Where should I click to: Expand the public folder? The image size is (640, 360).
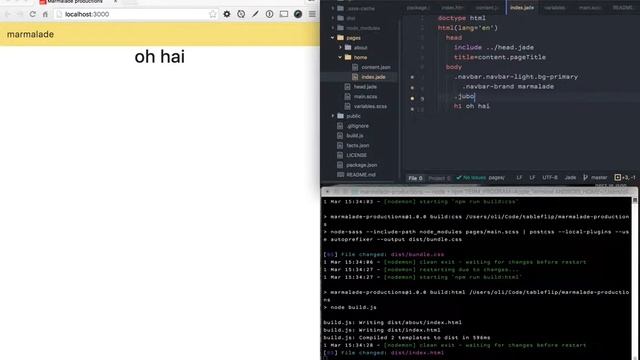point(333,116)
